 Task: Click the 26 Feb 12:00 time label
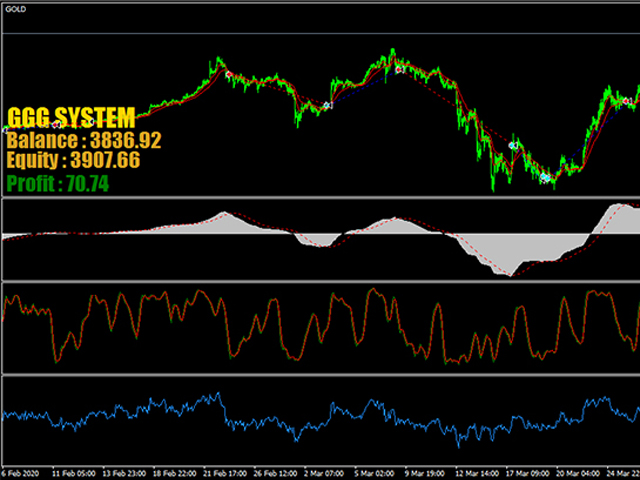point(276,473)
